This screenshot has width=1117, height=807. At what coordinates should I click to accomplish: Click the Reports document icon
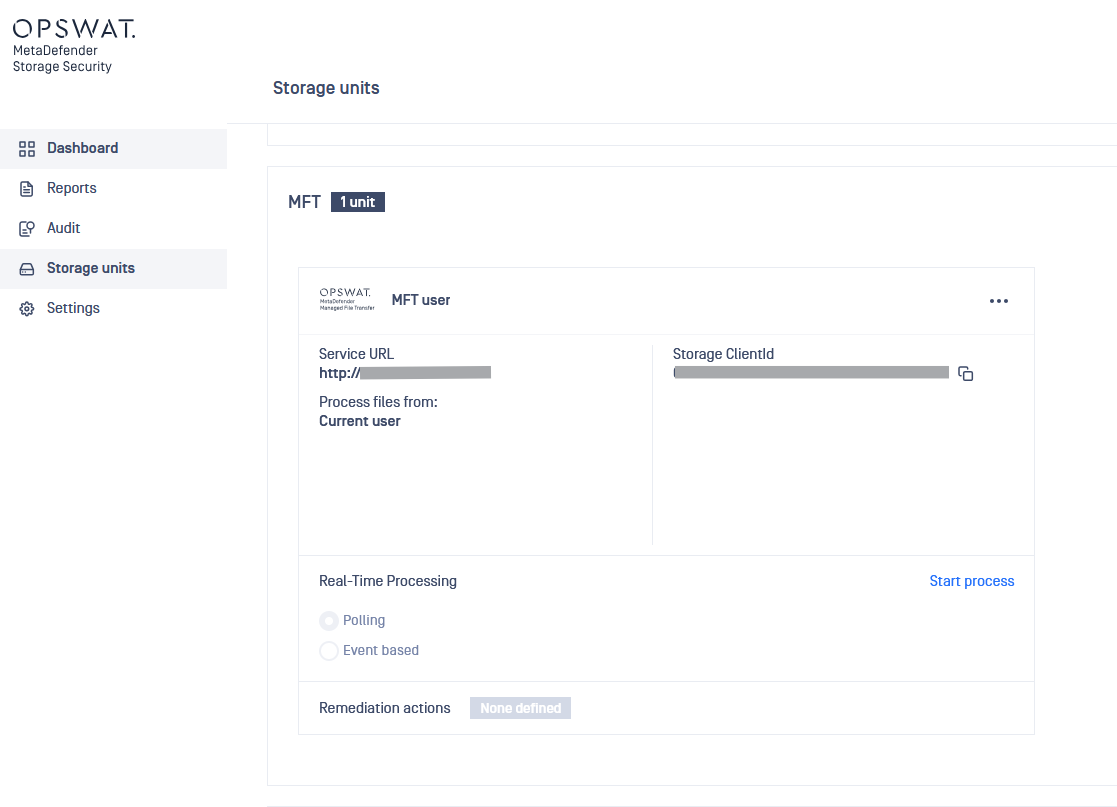(27, 189)
